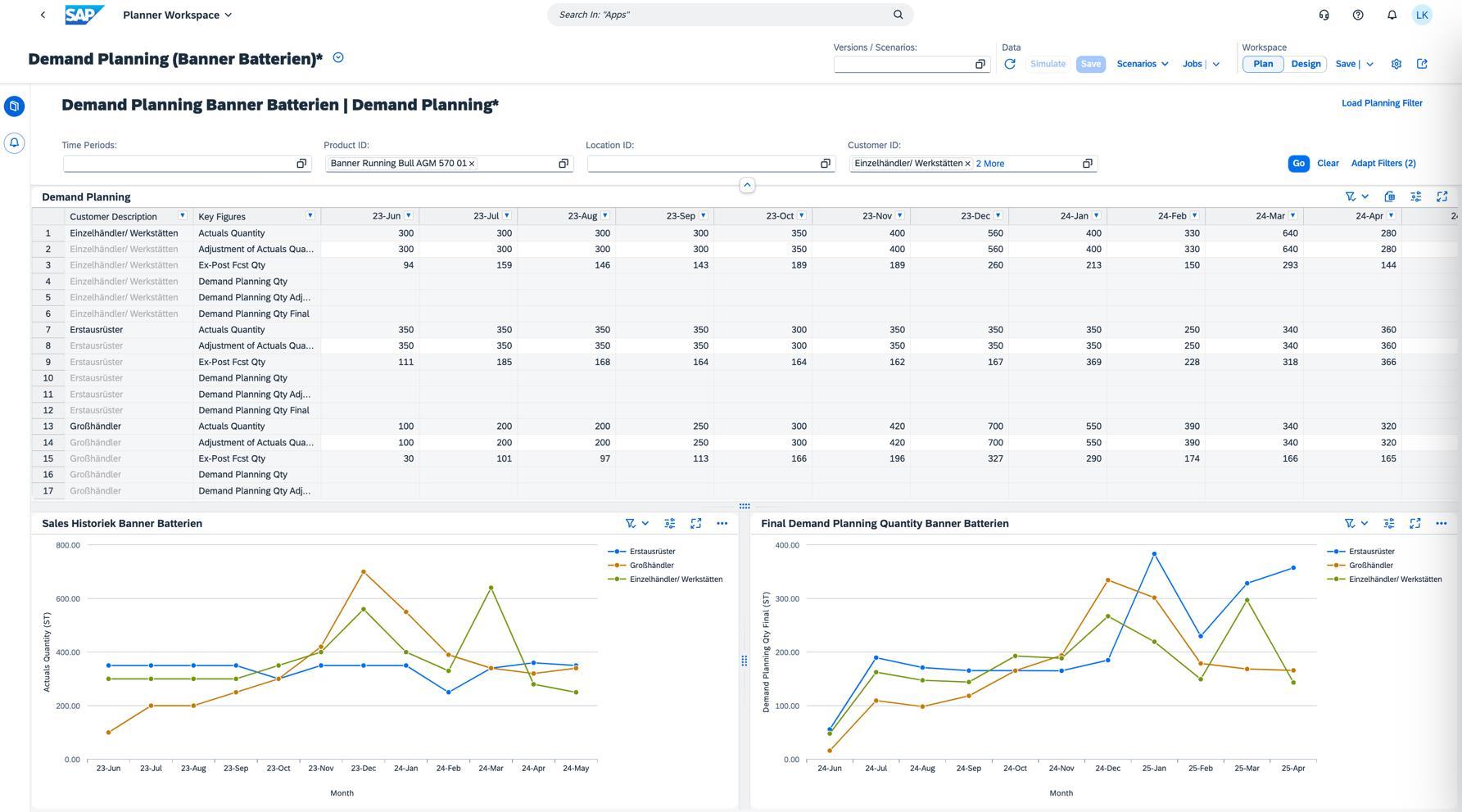The height and width of the screenshot is (812, 1462).
Task: Open Customer ID value help icon
Action: [x=1088, y=164]
